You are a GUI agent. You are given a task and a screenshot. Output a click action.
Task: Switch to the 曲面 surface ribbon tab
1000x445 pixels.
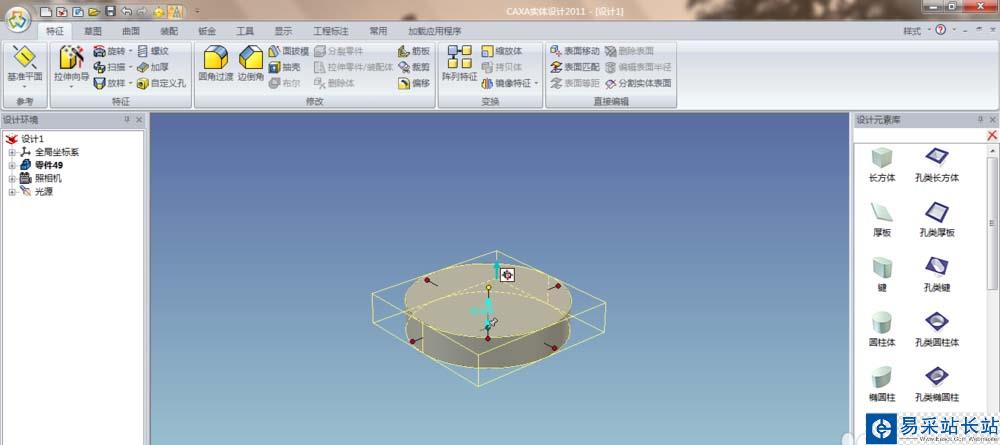[131, 31]
